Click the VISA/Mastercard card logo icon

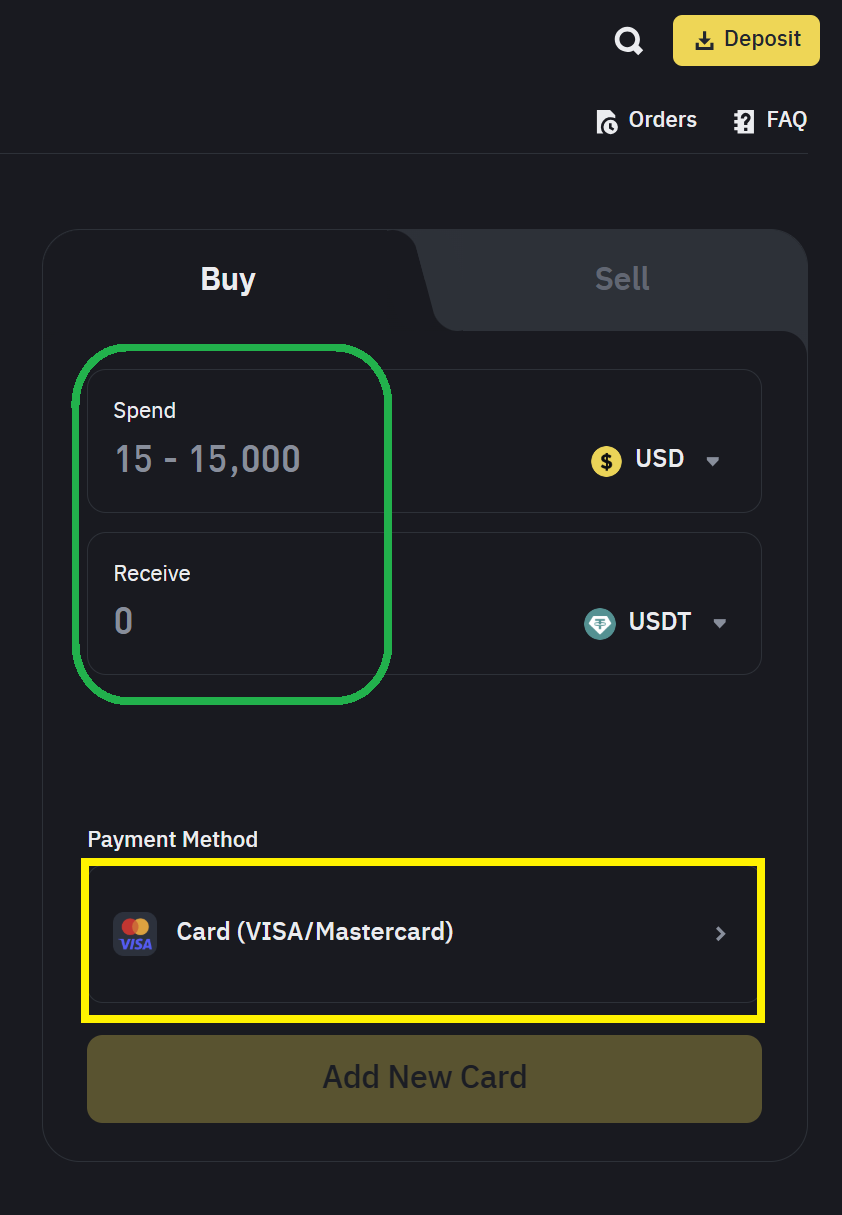coord(135,933)
